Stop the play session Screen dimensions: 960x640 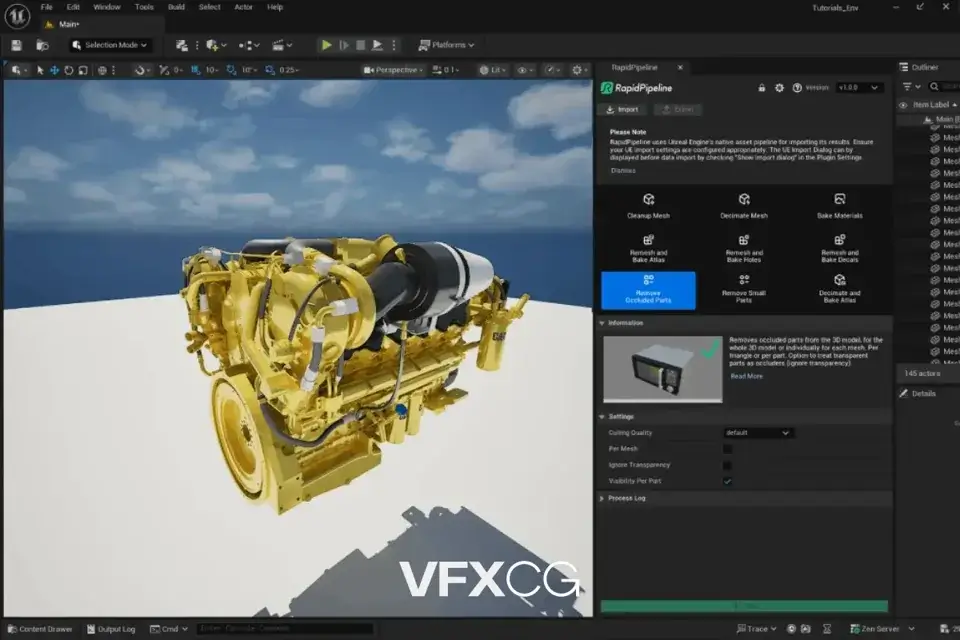click(x=361, y=45)
